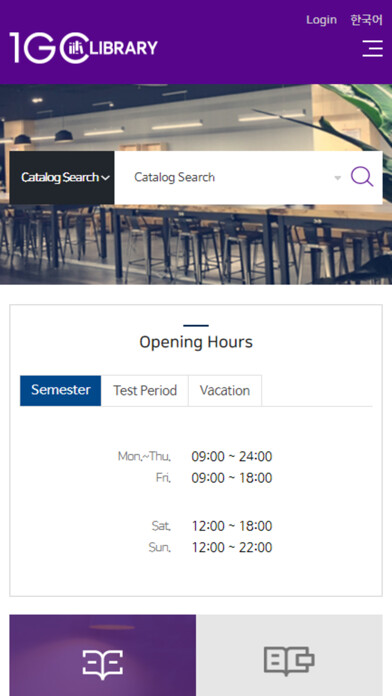Click the Mon.~Thu. day label
The width and height of the screenshot is (392, 696).
coord(144,456)
